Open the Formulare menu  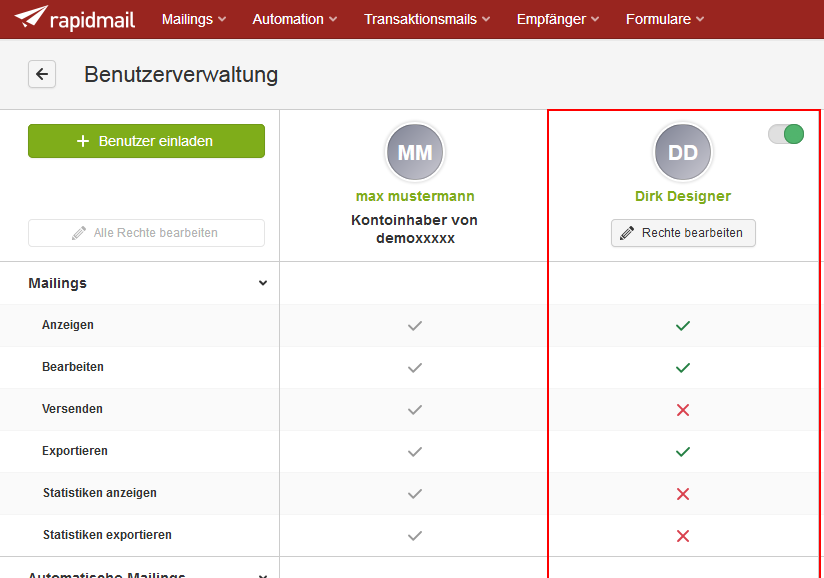[665, 19]
